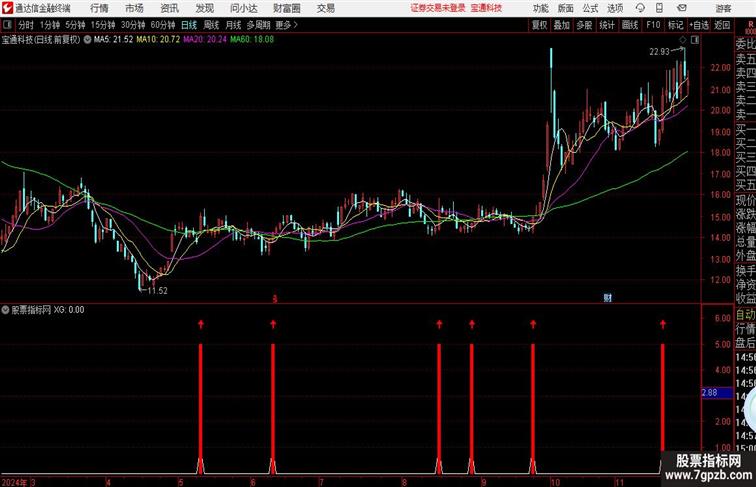756x487 pixels.
Task: Open the 选项 menu
Action: coord(615,8)
